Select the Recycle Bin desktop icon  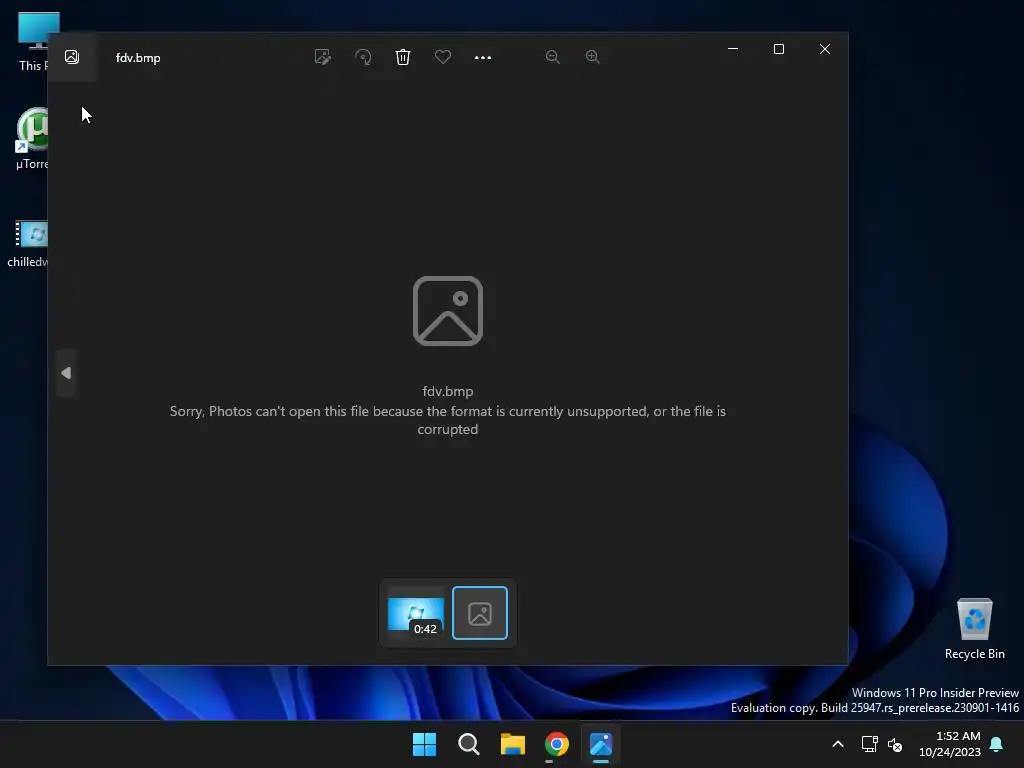pos(974,629)
